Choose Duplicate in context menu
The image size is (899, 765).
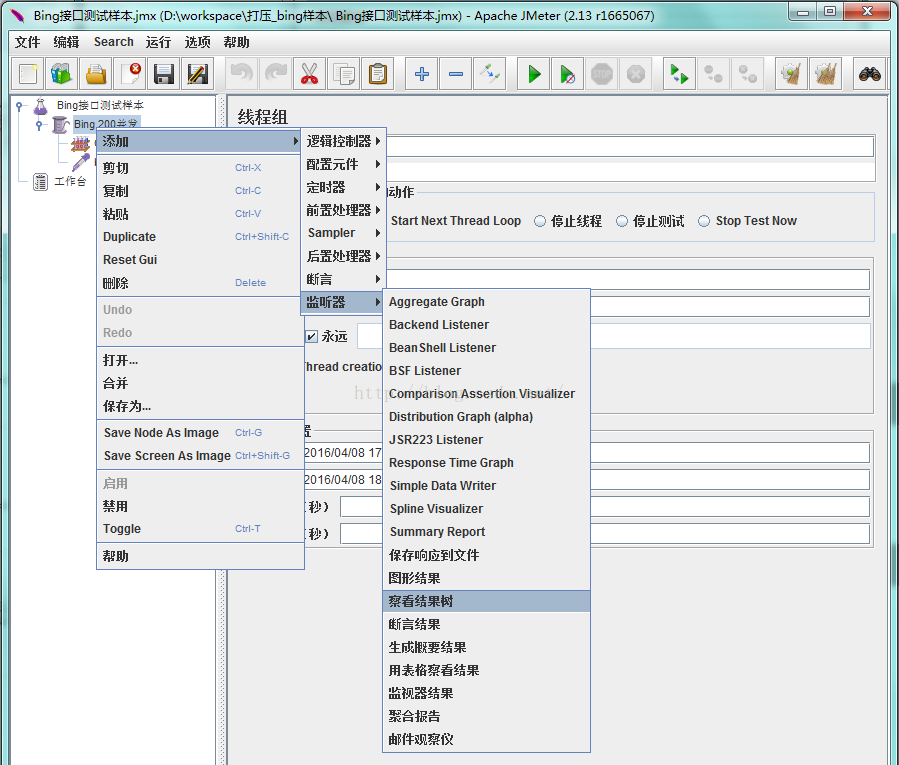click(200, 237)
